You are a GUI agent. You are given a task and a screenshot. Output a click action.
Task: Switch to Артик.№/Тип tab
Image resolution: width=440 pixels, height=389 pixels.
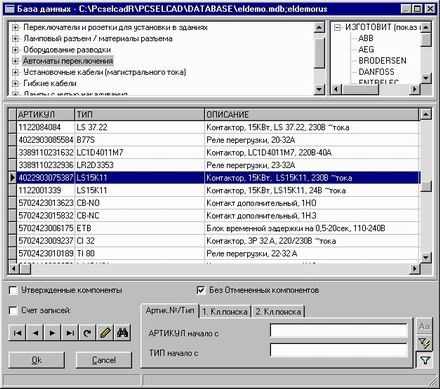click(170, 310)
